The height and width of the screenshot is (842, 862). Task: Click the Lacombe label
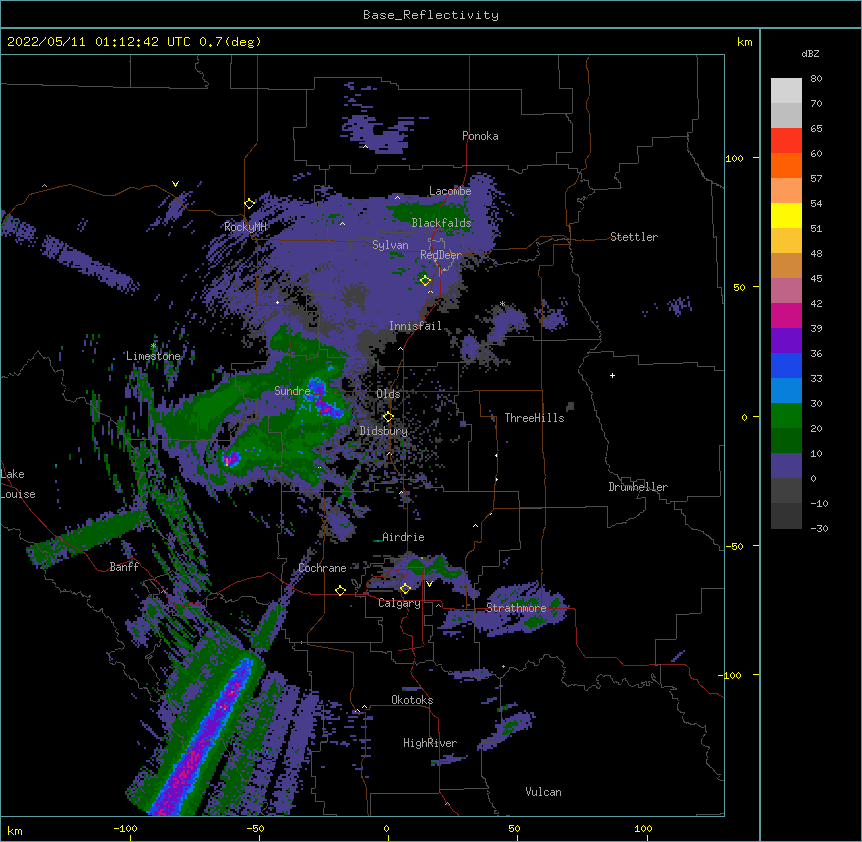click(450, 191)
